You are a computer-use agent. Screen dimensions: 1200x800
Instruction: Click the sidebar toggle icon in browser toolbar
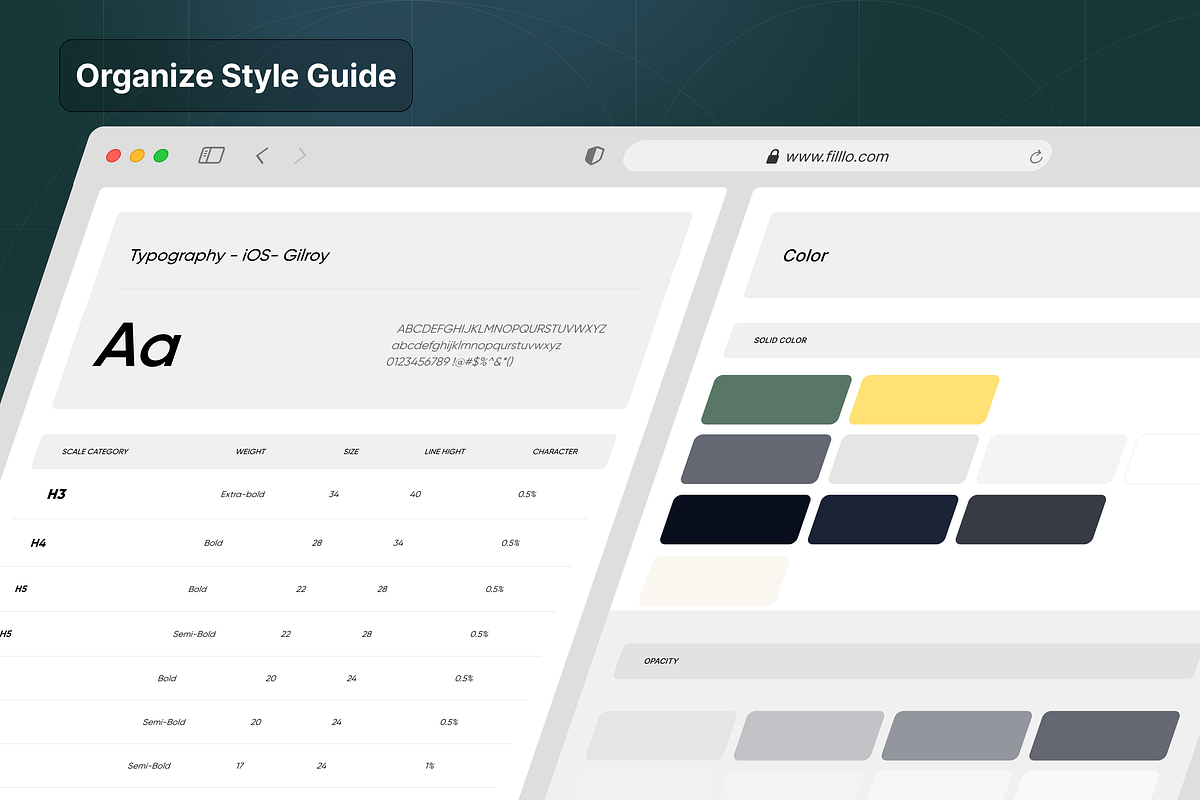(x=211, y=155)
